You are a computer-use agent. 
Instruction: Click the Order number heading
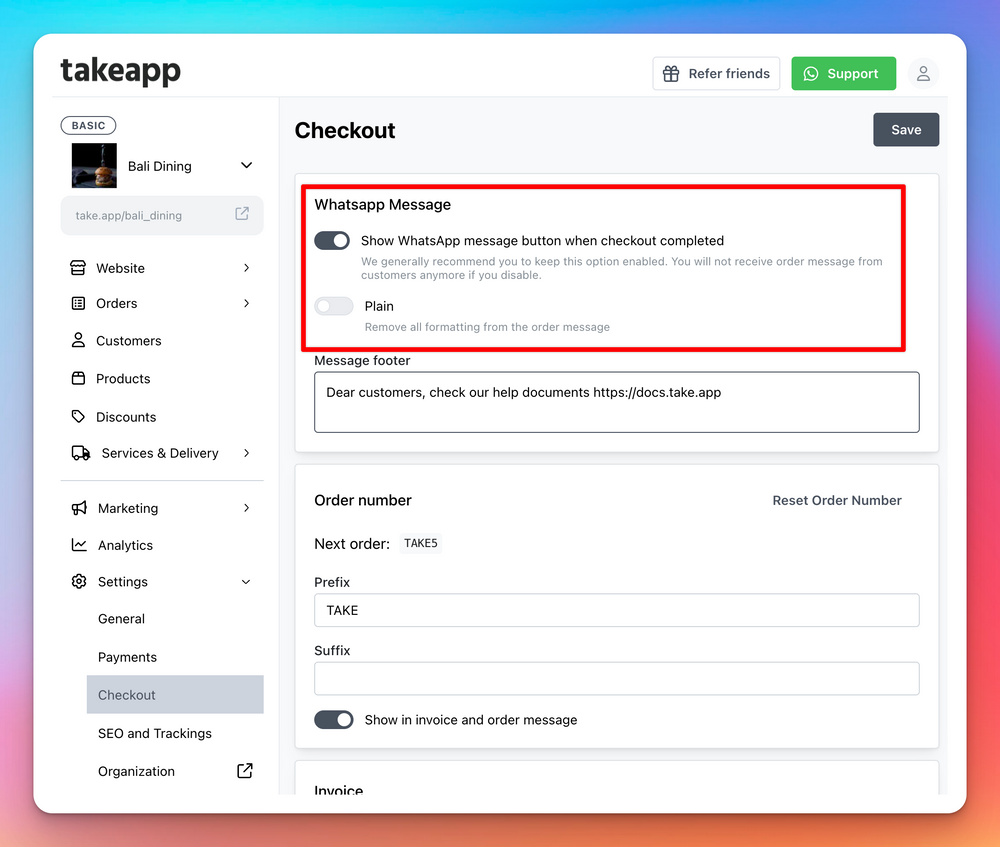(x=363, y=500)
